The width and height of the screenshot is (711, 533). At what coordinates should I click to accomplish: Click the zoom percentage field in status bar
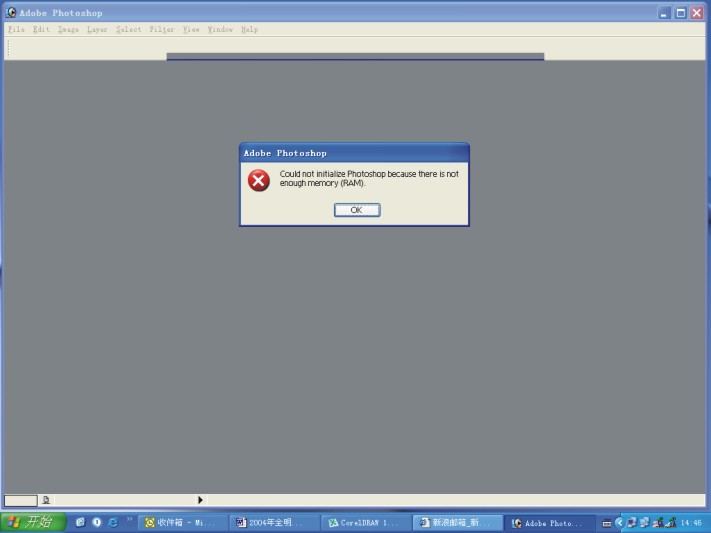click(20, 499)
